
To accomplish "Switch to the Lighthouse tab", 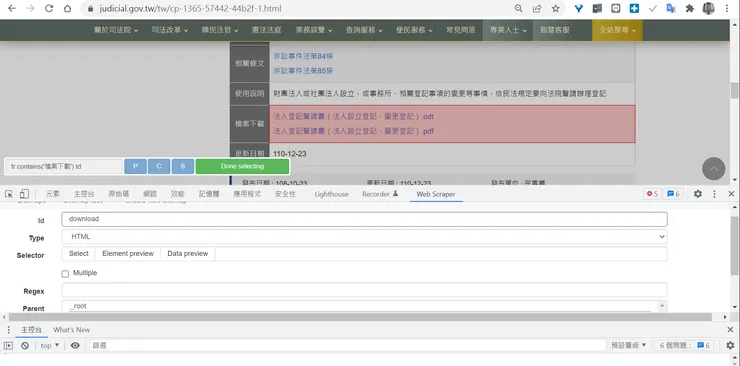I will [x=331, y=194].
